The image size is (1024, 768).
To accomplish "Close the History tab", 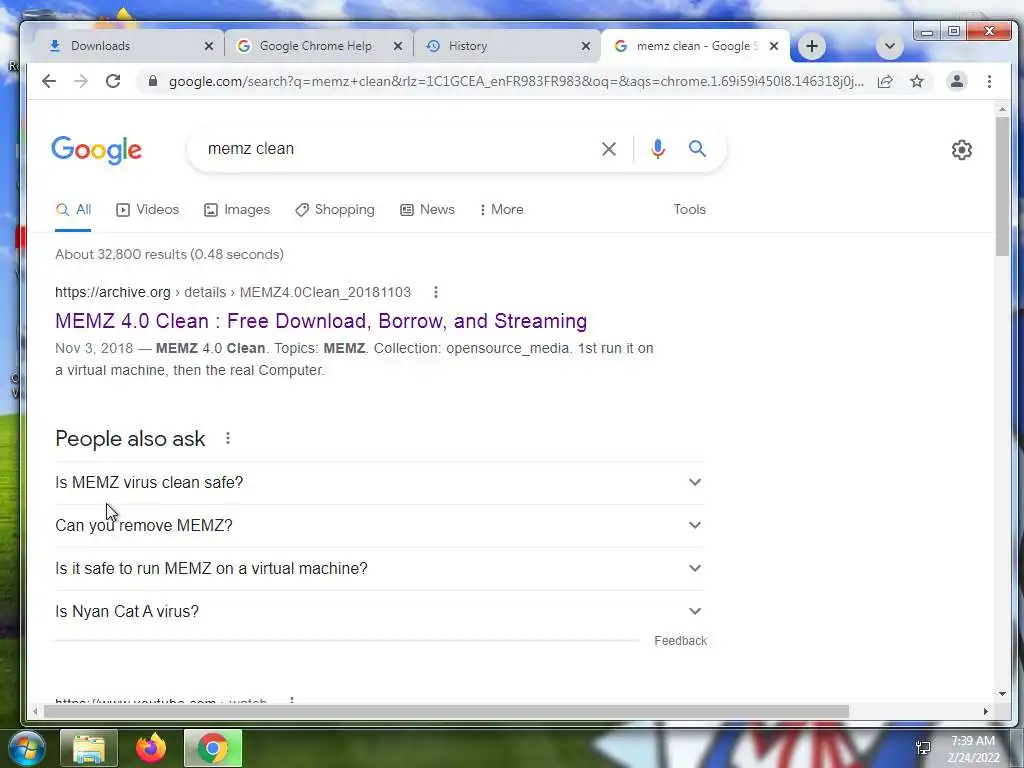I will pos(586,46).
